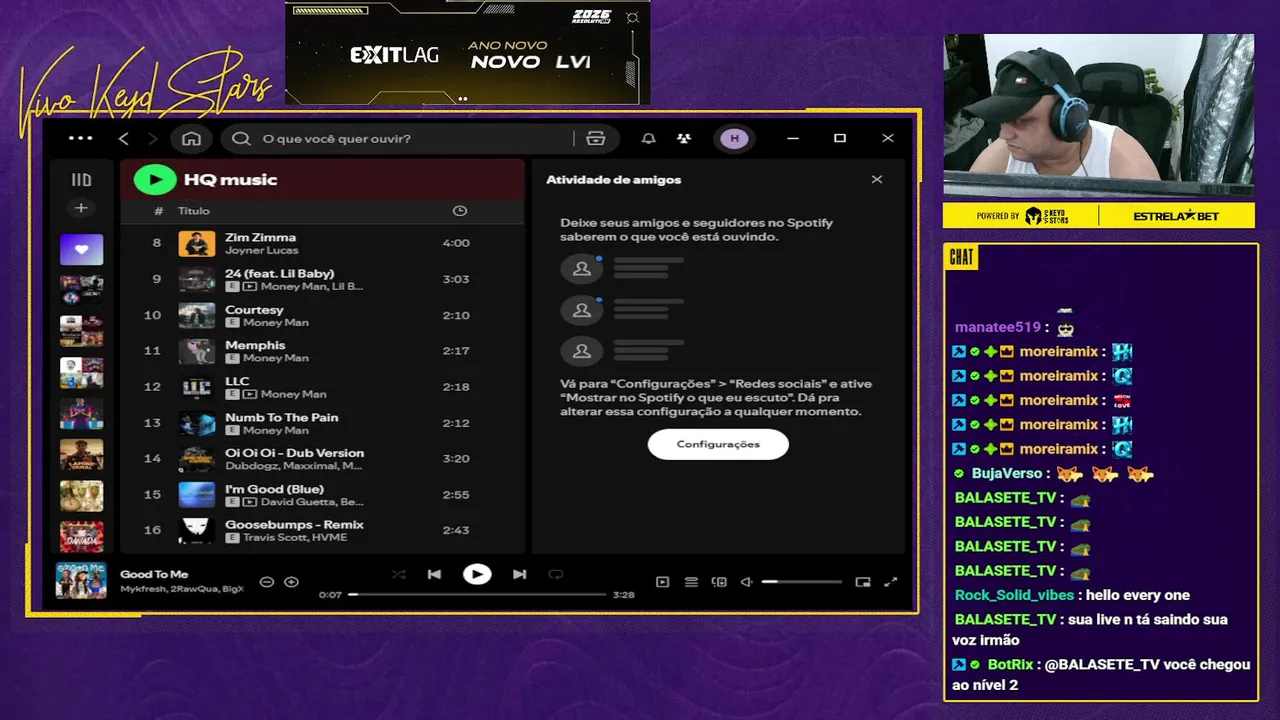The image size is (1280, 720).
Task: Create new playlist with plus icon
Action: (81, 208)
